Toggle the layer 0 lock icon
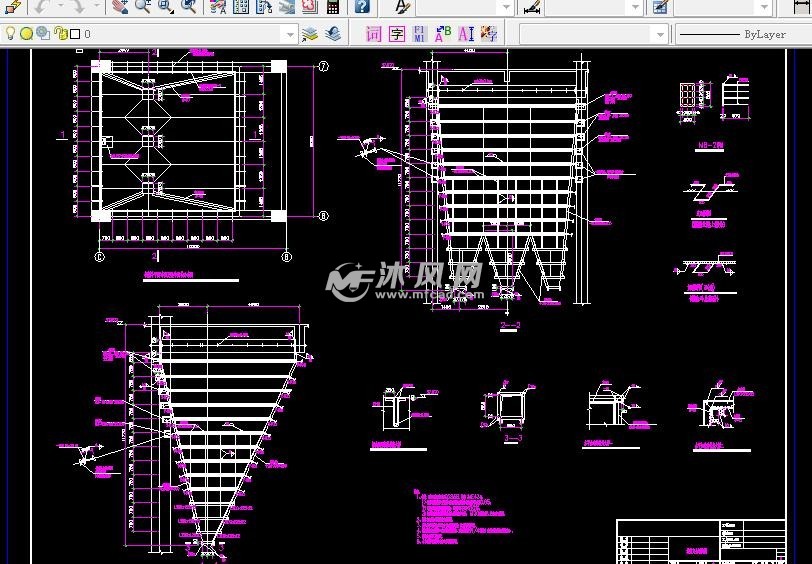This screenshot has width=812, height=564. tap(59, 34)
